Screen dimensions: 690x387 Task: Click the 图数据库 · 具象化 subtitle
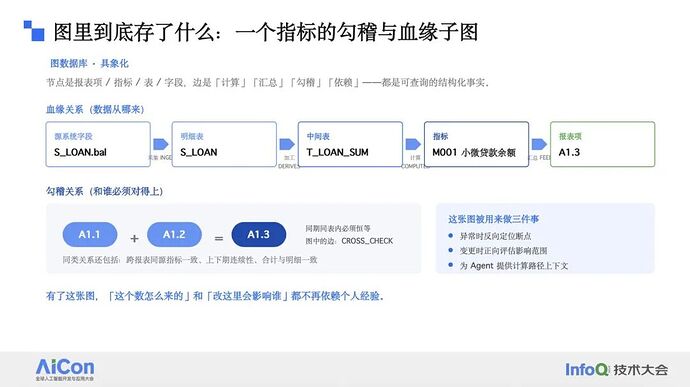coord(89,63)
